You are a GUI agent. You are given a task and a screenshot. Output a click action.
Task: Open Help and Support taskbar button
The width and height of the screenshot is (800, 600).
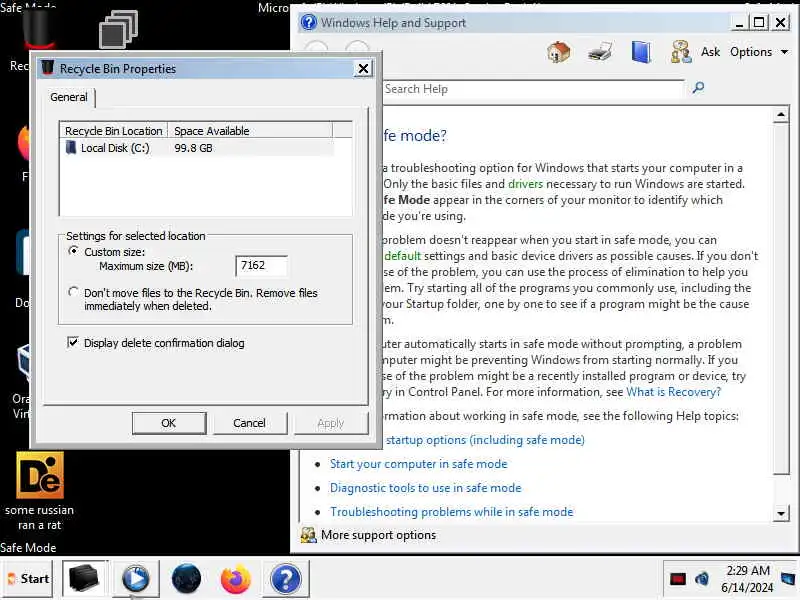pos(286,579)
